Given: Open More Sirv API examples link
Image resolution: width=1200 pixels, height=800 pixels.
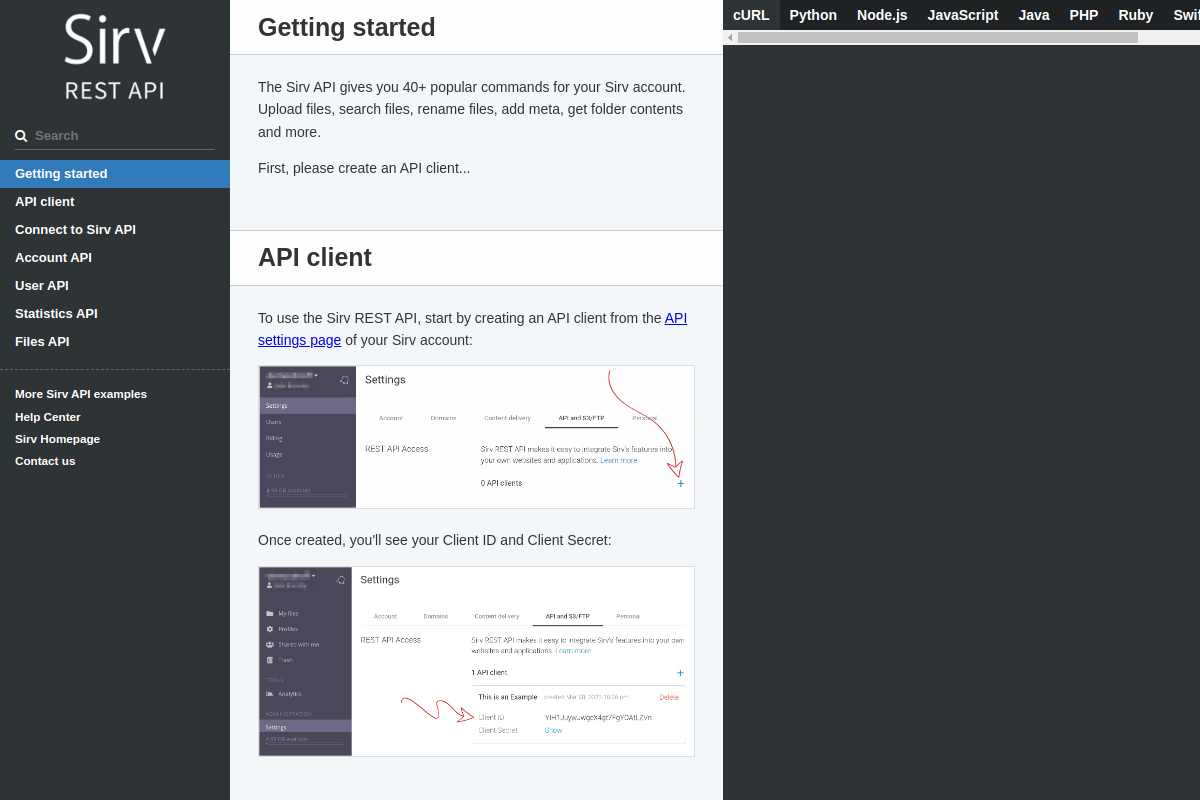Looking at the screenshot, I should (x=81, y=394).
